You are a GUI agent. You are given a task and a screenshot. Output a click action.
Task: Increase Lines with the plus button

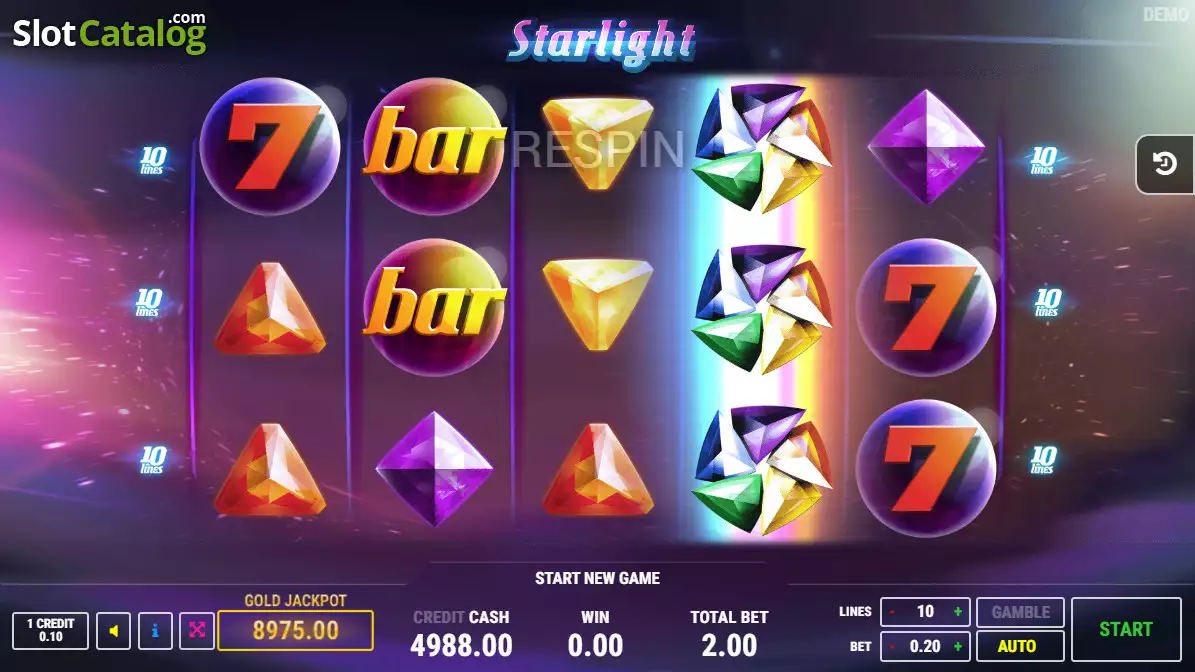click(x=957, y=612)
